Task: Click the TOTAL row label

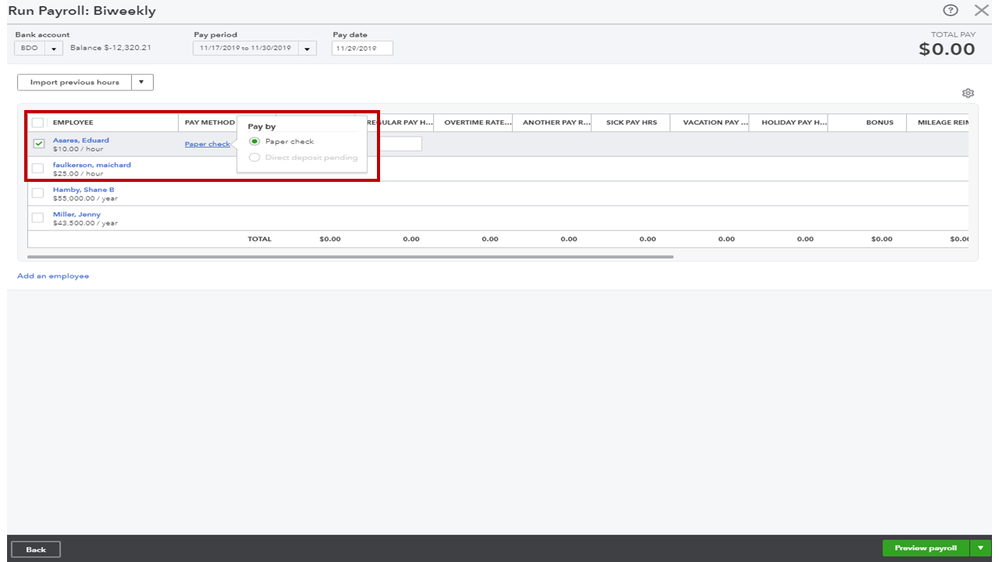Action: (259, 239)
